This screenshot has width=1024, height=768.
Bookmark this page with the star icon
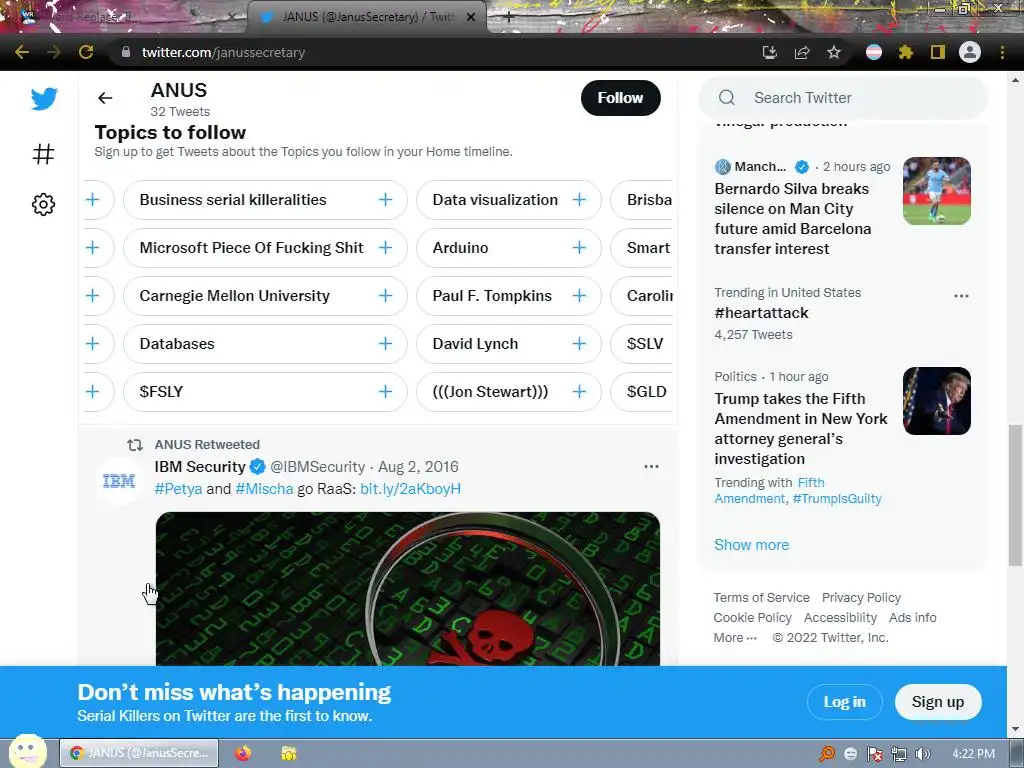pos(834,52)
